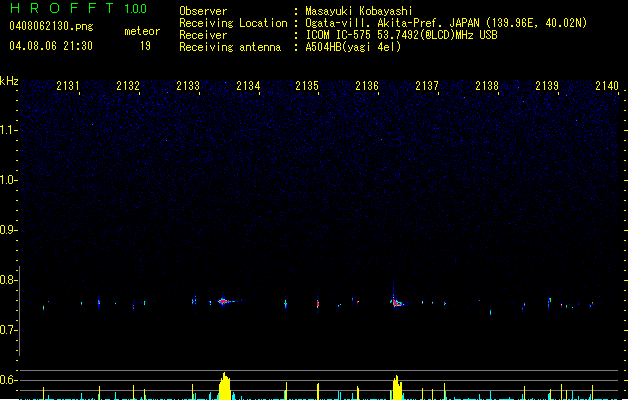629x400 pixels.
Task: Click the 2132 time axis marker
Action: point(128,86)
